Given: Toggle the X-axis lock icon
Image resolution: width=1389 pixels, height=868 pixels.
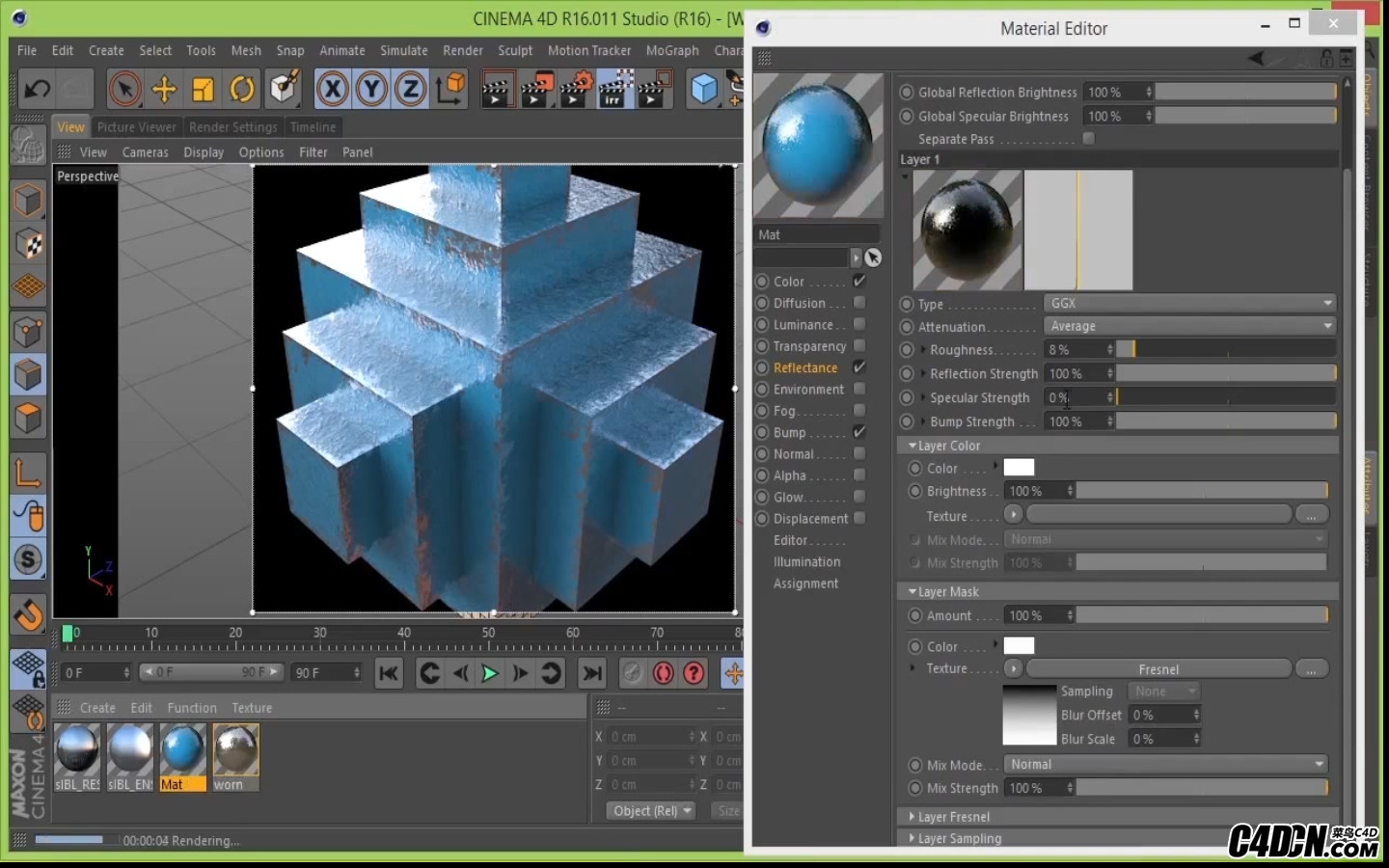Looking at the screenshot, I should (x=332, y=90).
